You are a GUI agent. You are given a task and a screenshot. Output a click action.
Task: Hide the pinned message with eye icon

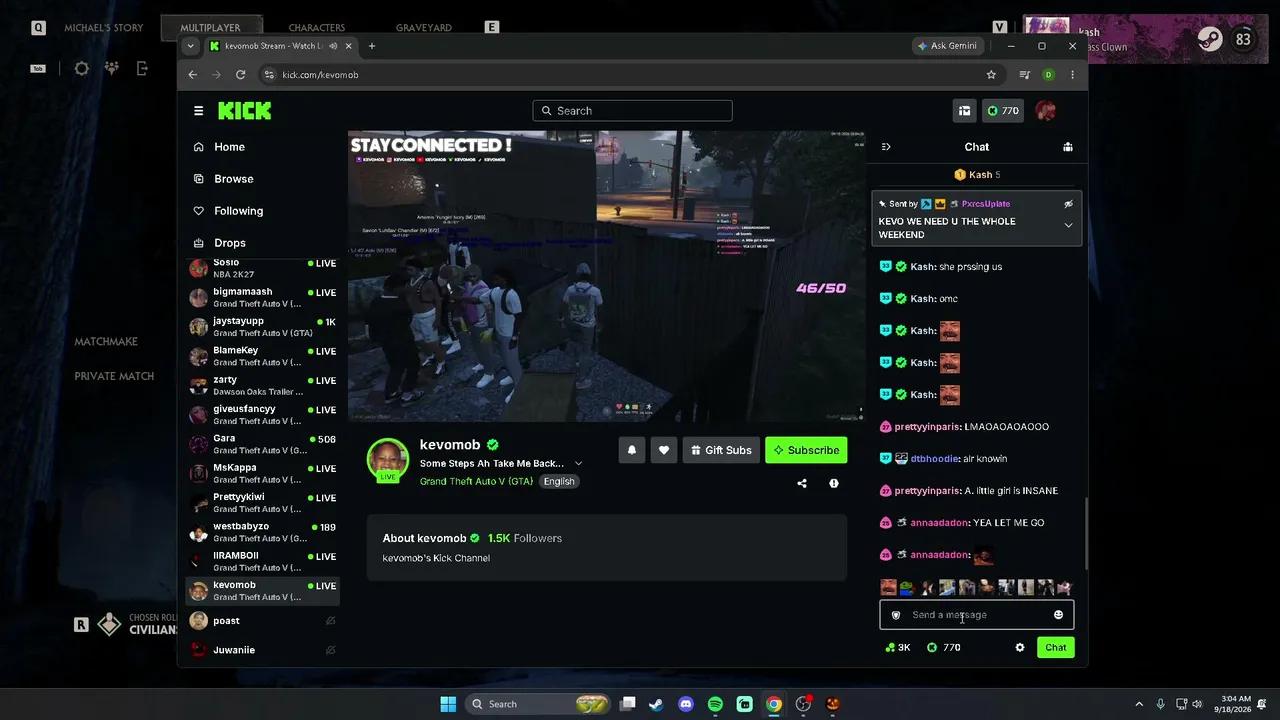tap(1068, 204)
